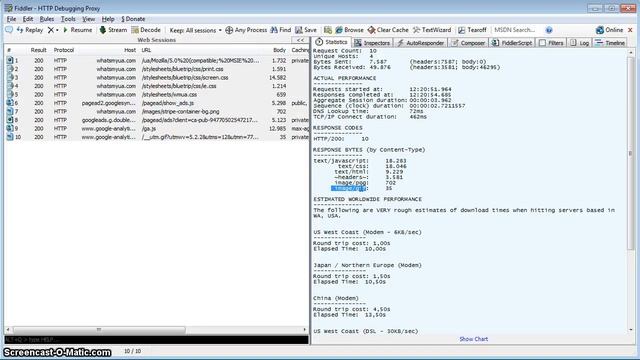Switch to the AutoResponder tab

tap(420, 42)
